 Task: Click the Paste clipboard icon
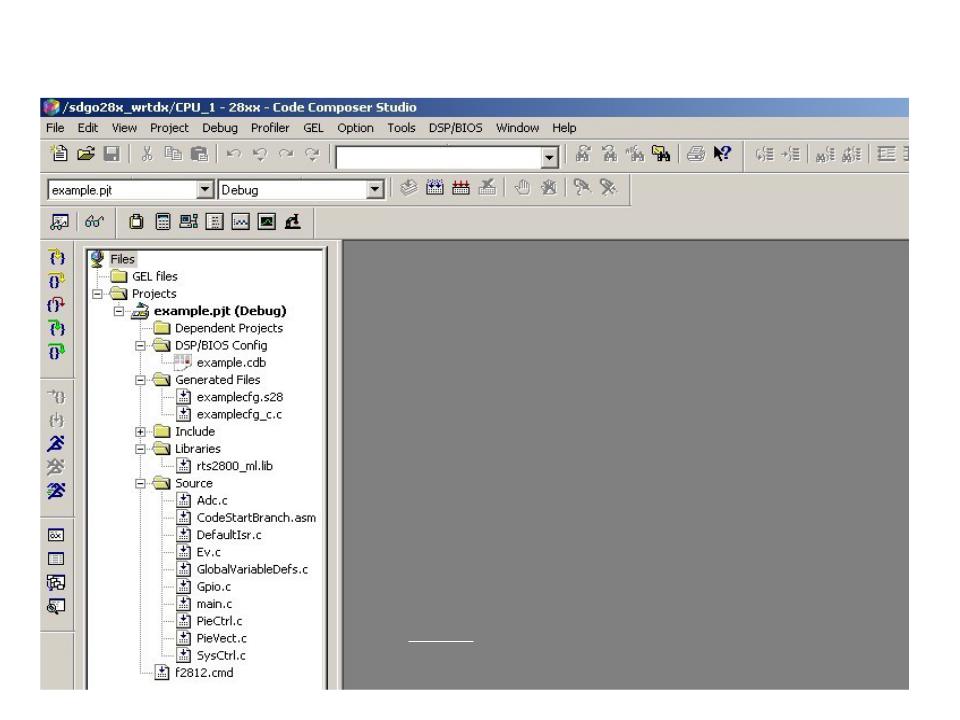click(200, 153)
